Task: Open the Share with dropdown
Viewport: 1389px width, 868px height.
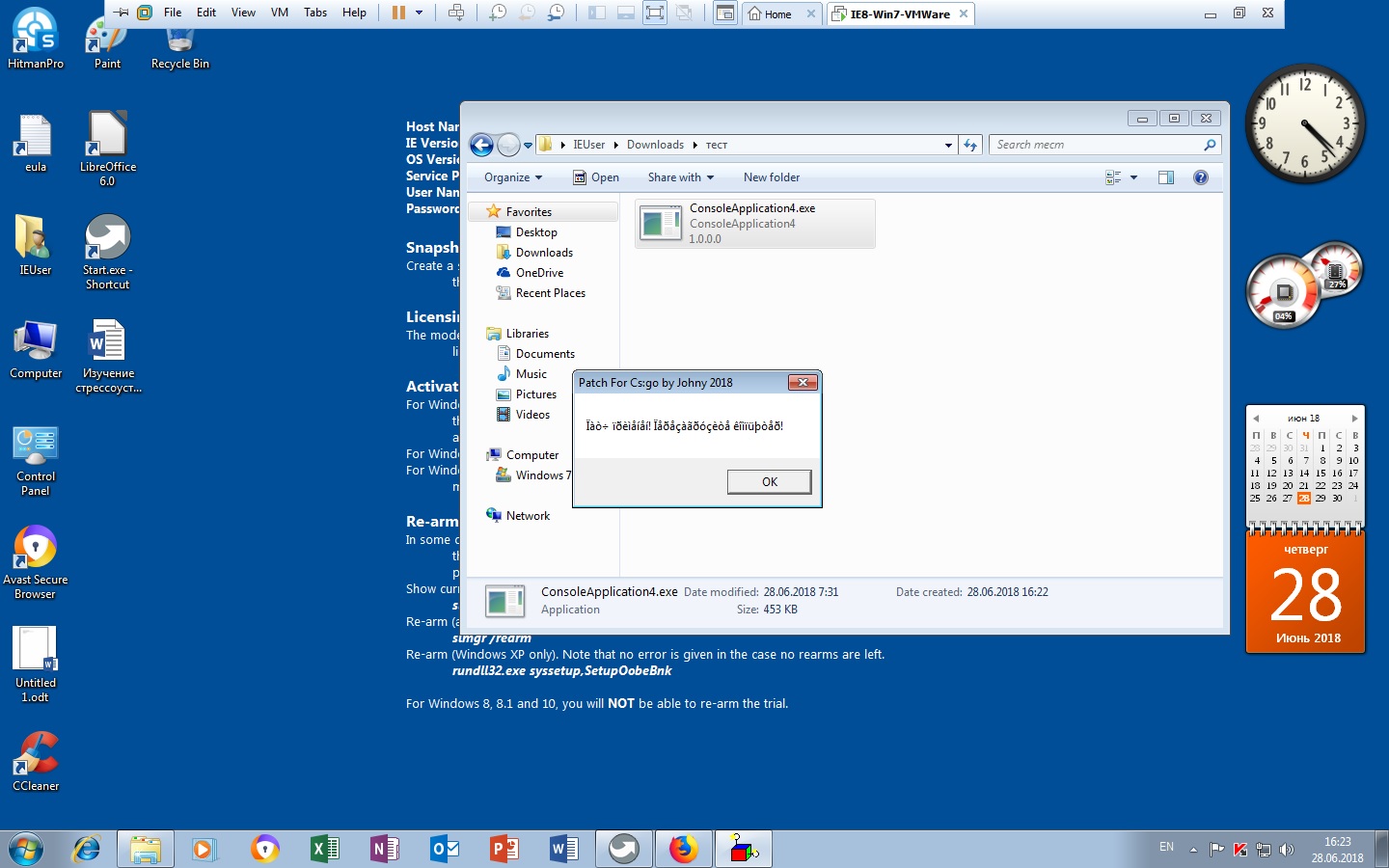Action: (680, 177)
